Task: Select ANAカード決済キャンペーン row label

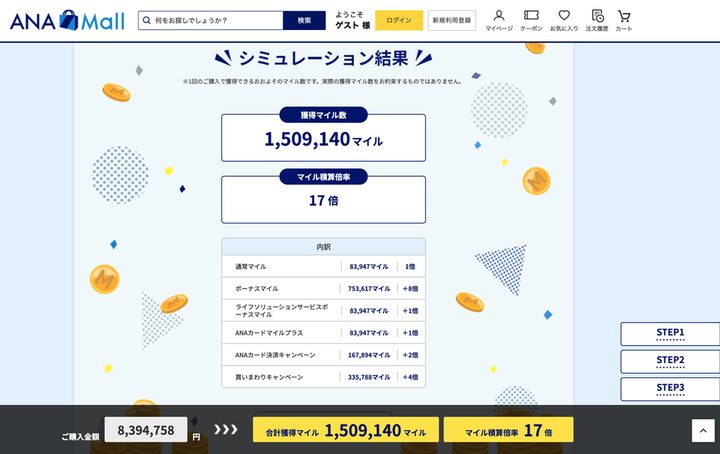Action: point(275,355)
